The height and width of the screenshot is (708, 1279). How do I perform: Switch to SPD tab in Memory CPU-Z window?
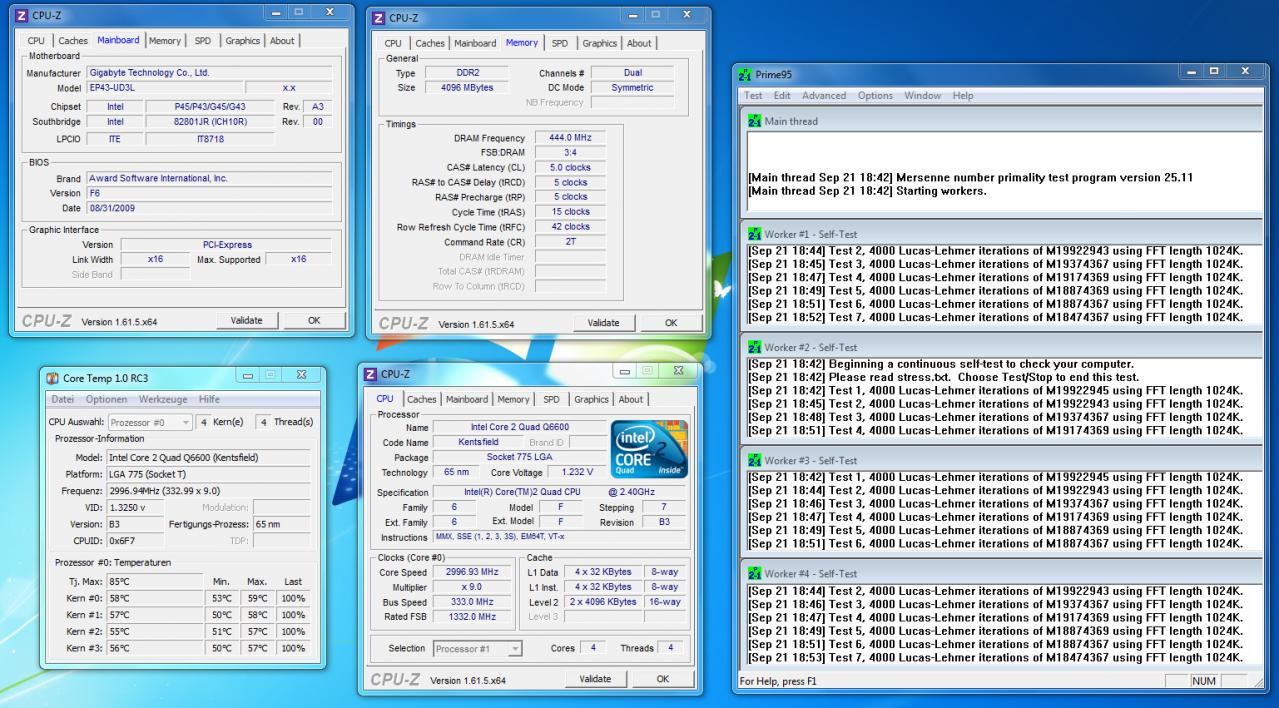coord(560,44)
